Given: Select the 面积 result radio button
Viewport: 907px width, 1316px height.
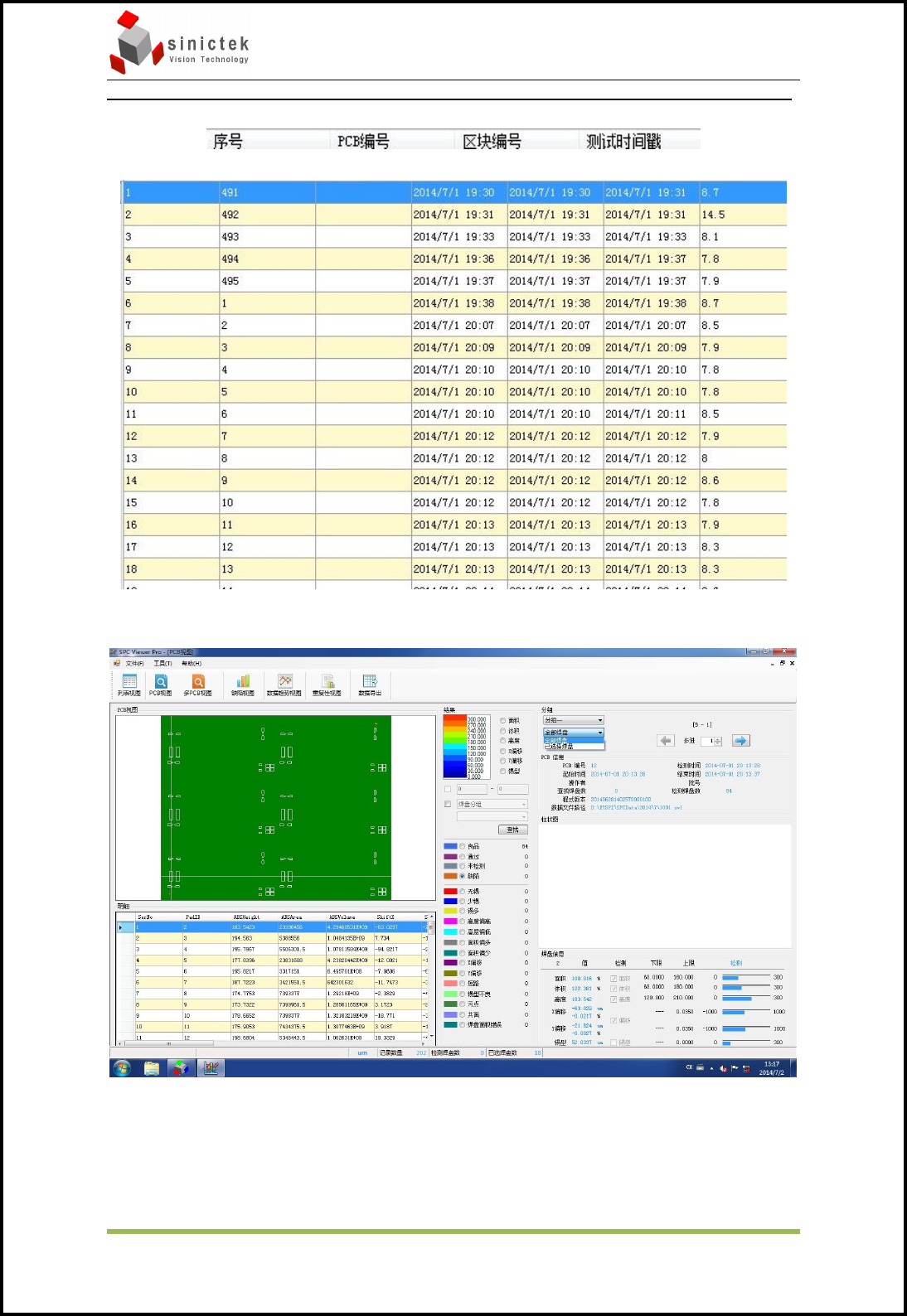Looking at the screenshot, I should (502, 721).
